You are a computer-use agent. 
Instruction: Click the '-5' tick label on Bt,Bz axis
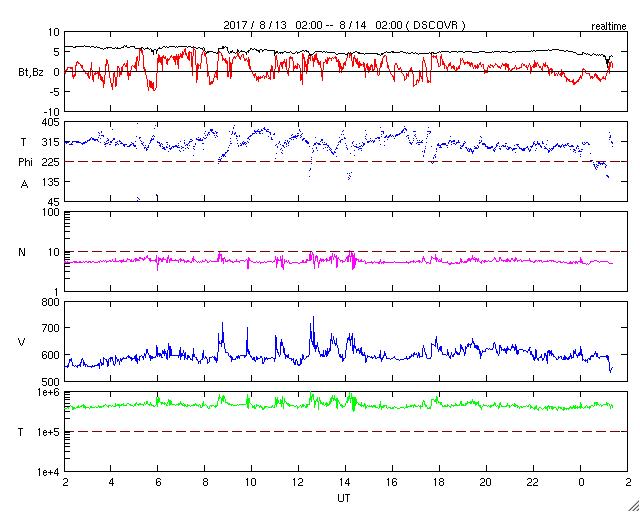tap(54, 92)
